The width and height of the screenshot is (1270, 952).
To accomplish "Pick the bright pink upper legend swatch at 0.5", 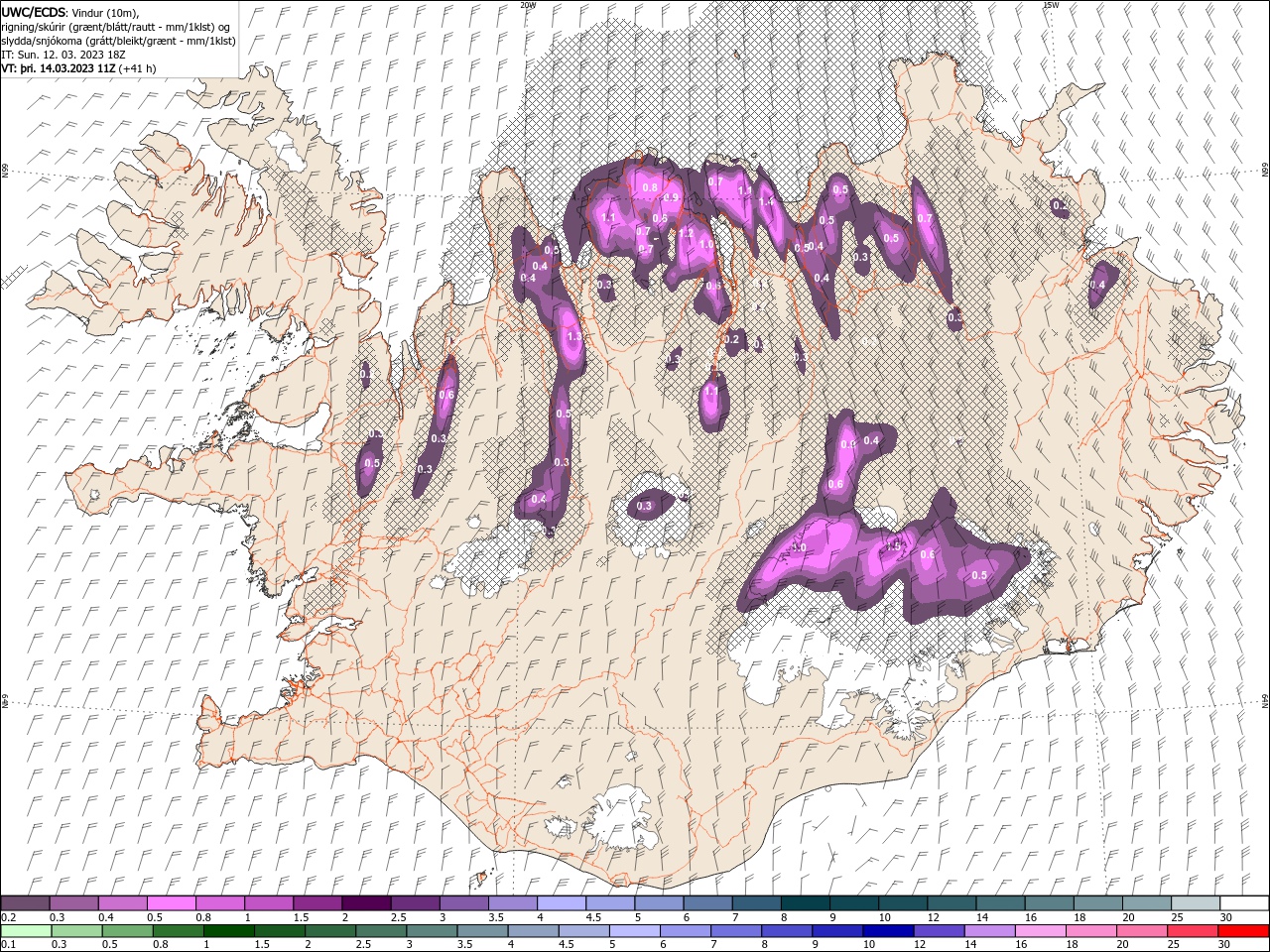I will pos(171,903).
